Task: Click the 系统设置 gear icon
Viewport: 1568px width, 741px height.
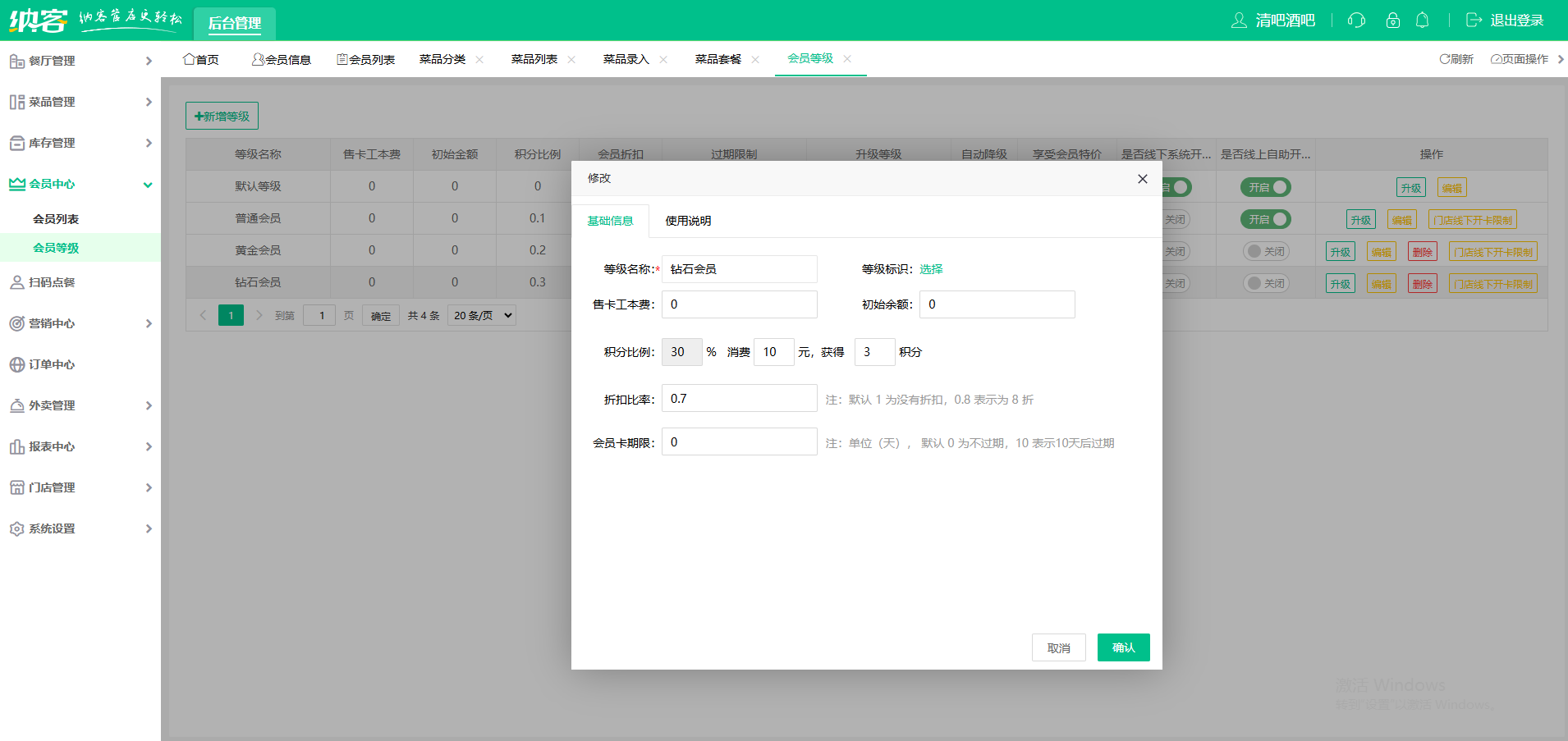Action: point(16,528)
